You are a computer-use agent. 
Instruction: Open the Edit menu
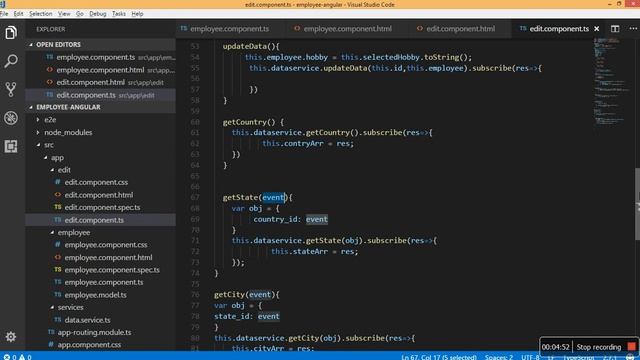click(x=18, y=14)
